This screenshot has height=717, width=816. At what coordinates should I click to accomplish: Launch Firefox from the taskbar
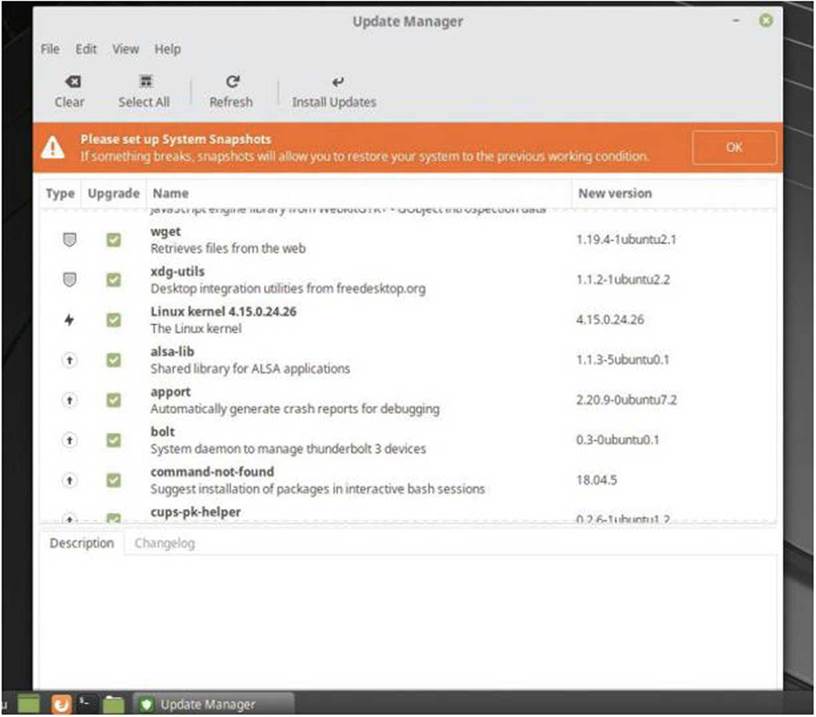coord(61,705)
